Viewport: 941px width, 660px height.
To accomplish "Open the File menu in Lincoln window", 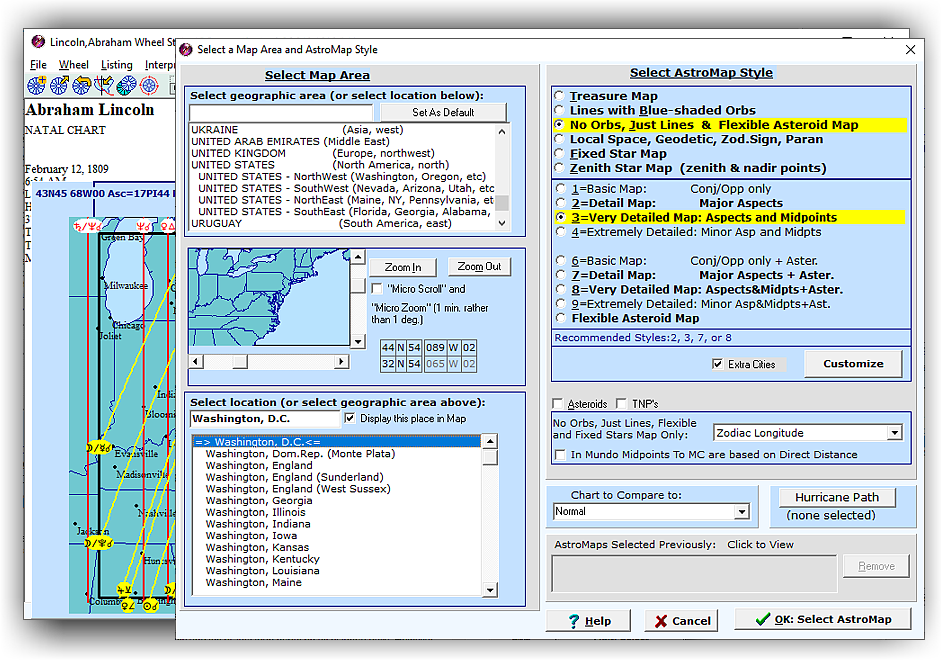I will (x=38, y=65).
